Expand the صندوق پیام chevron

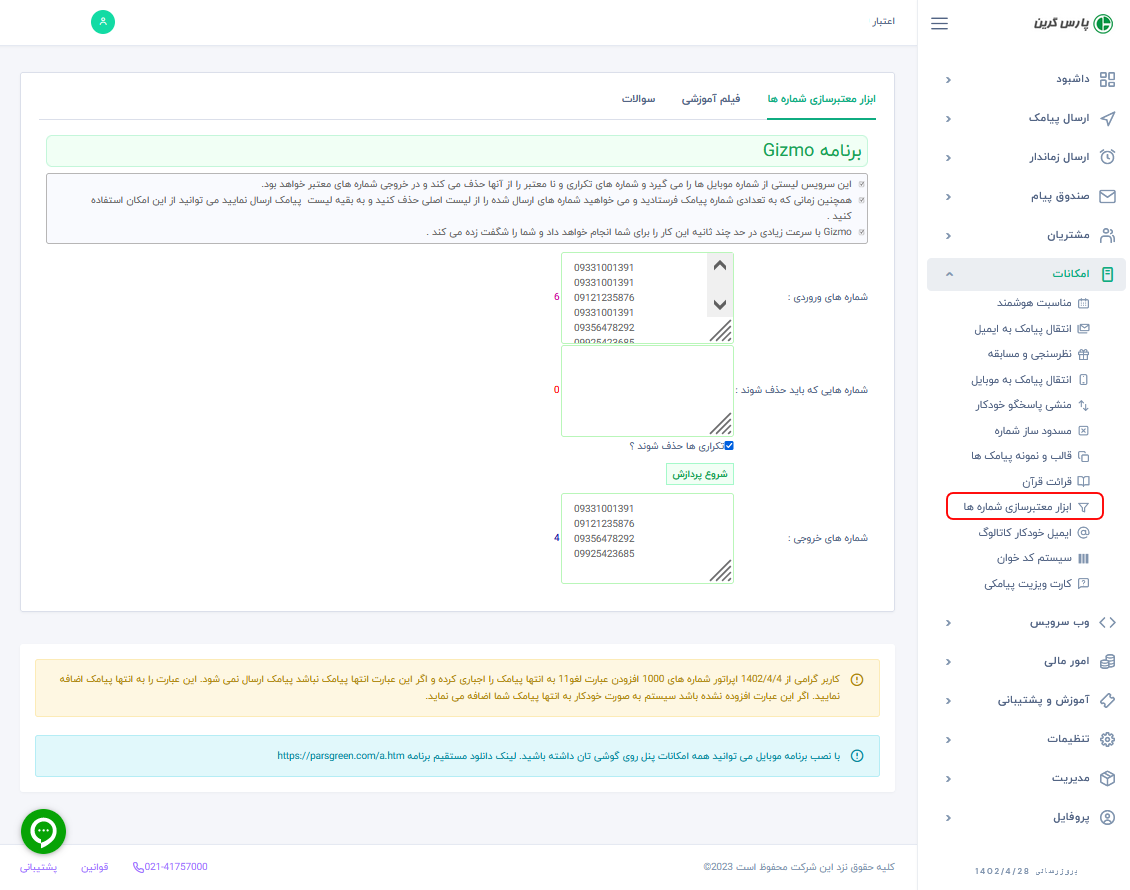(x=948, y=196)
